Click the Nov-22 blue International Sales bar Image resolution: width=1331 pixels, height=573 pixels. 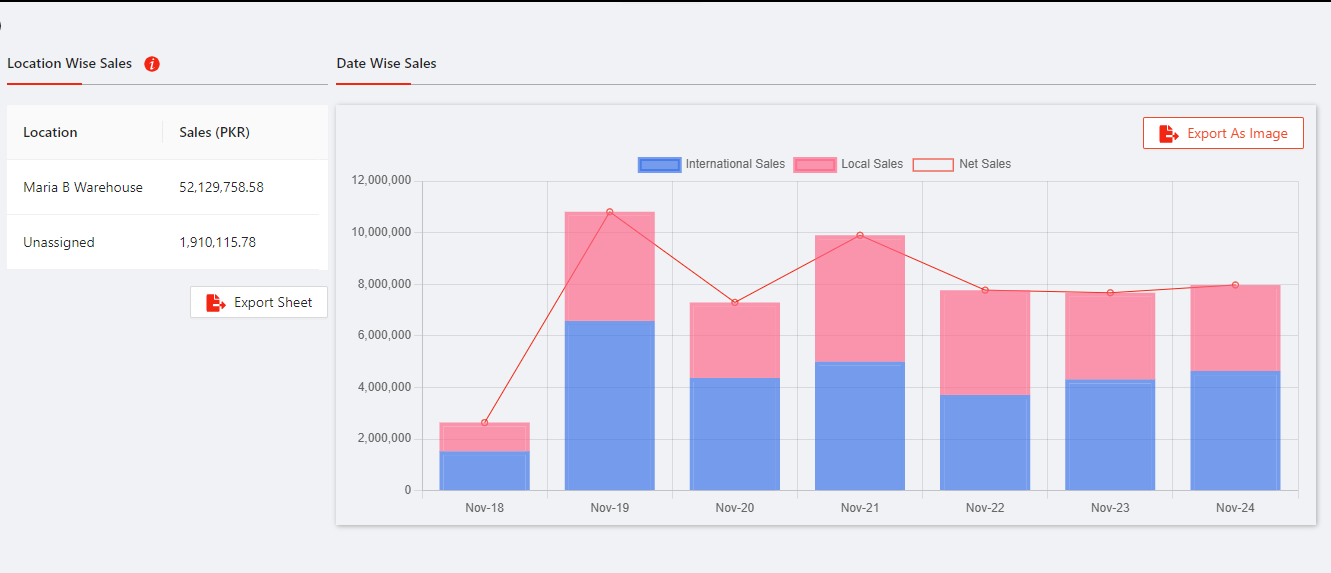(x=985, y=442)
